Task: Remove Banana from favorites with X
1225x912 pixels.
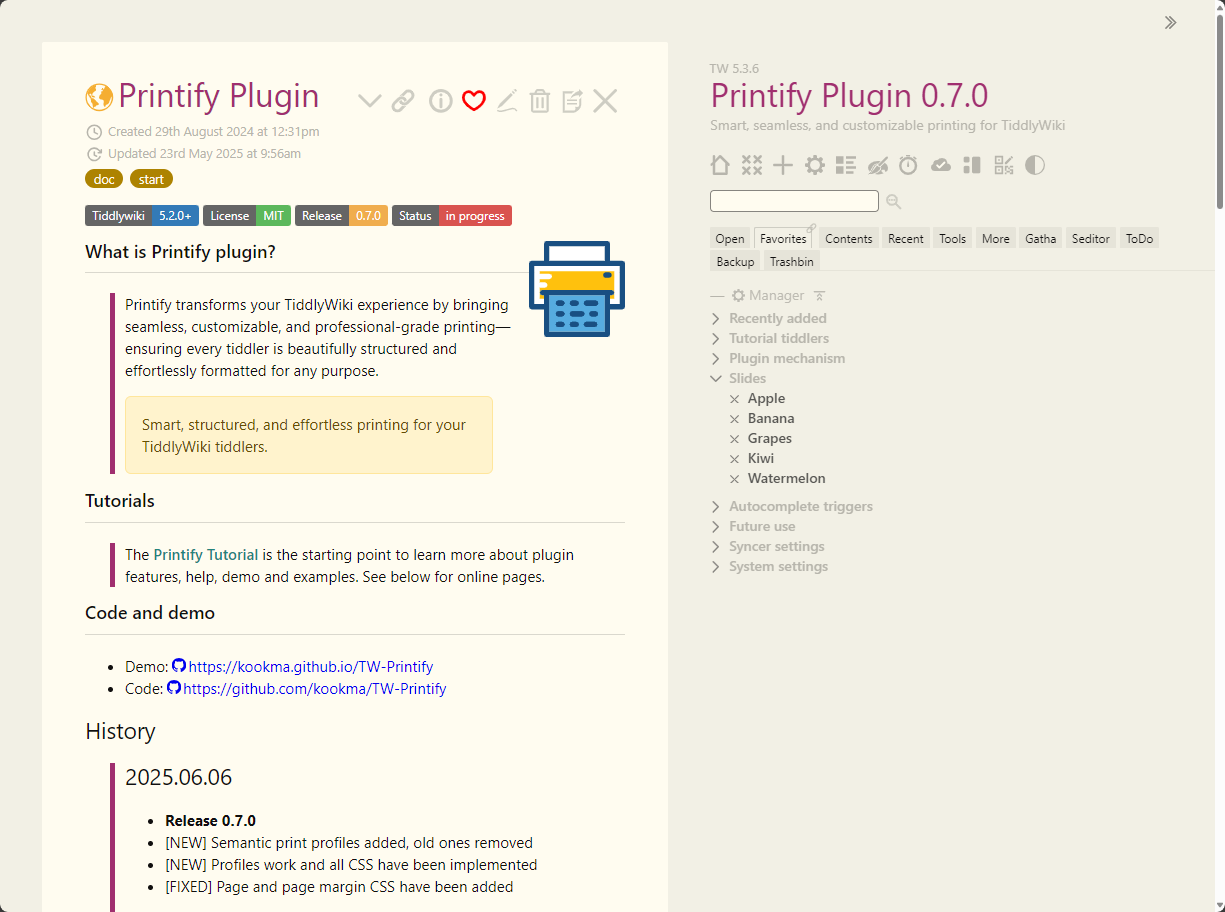Action: tap(734, 419)
